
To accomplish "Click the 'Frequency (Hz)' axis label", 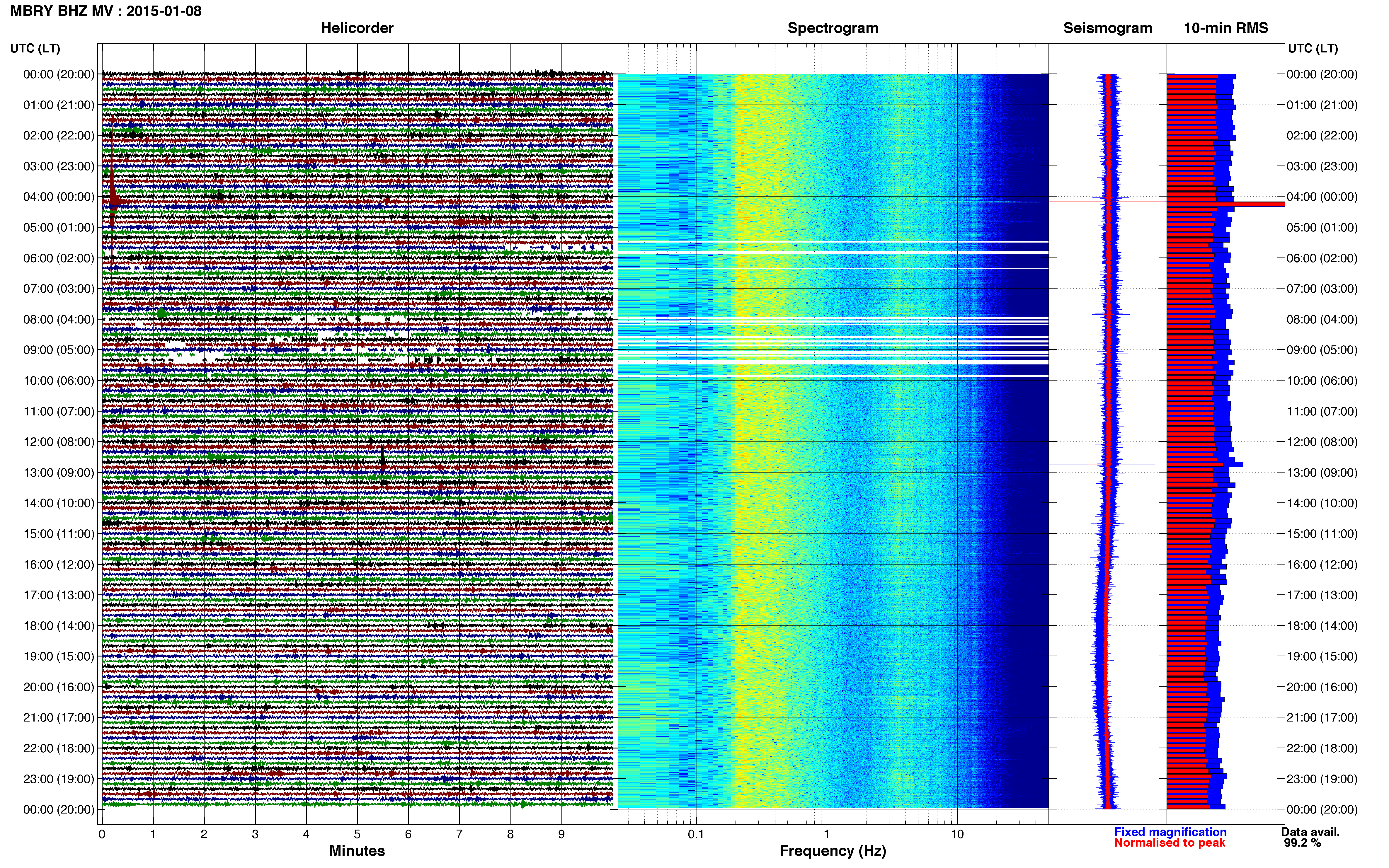I will pyautogui.click(x=833, y=851).
